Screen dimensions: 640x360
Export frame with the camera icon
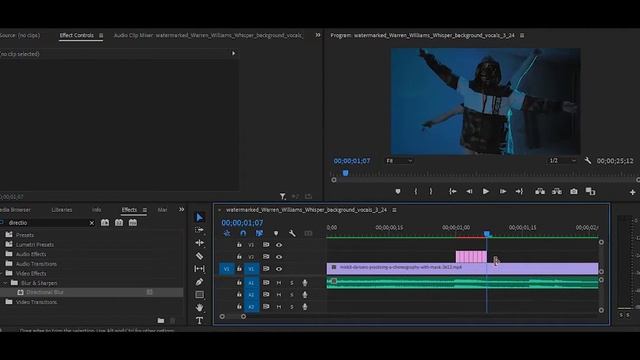click(573, 191)
